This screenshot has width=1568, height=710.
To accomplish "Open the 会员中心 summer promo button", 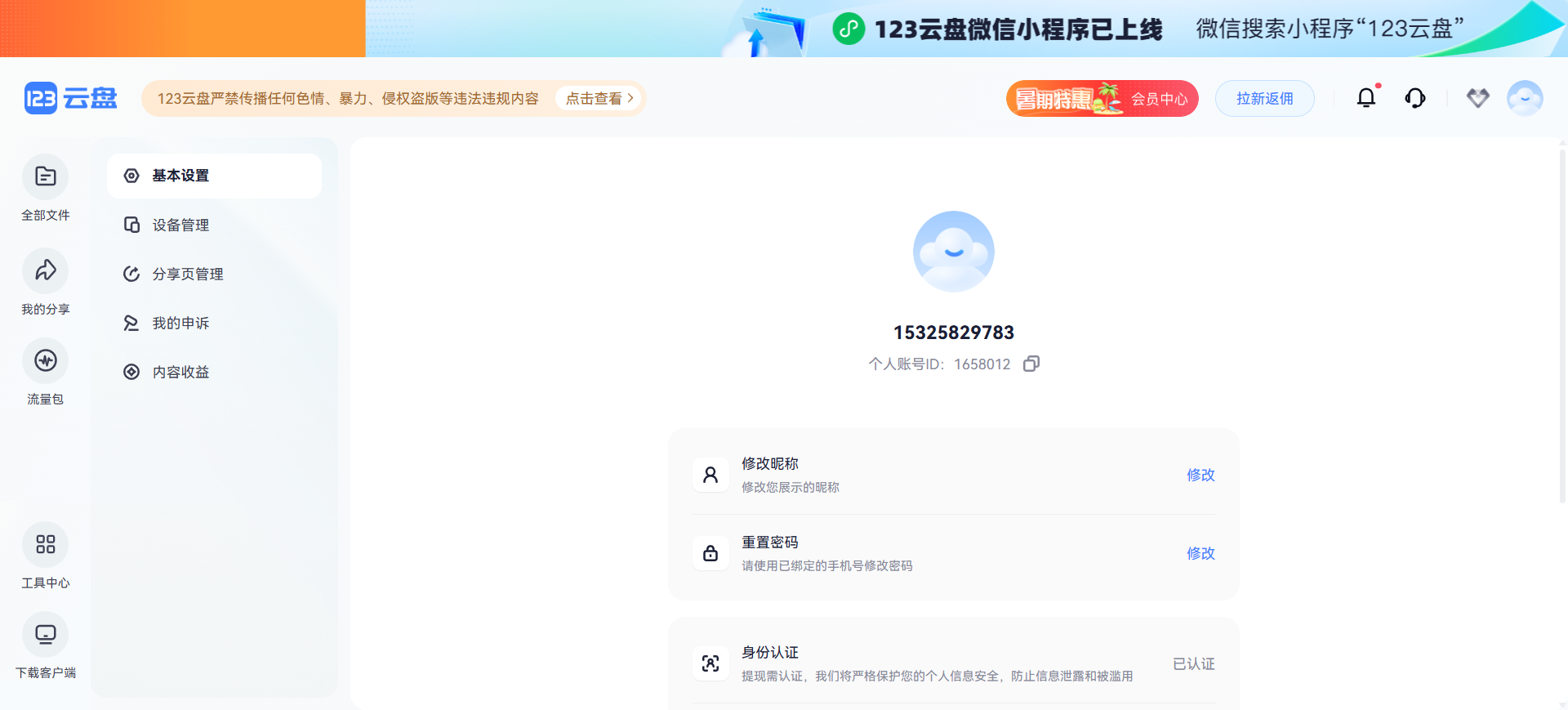I will coord(1102,98).
